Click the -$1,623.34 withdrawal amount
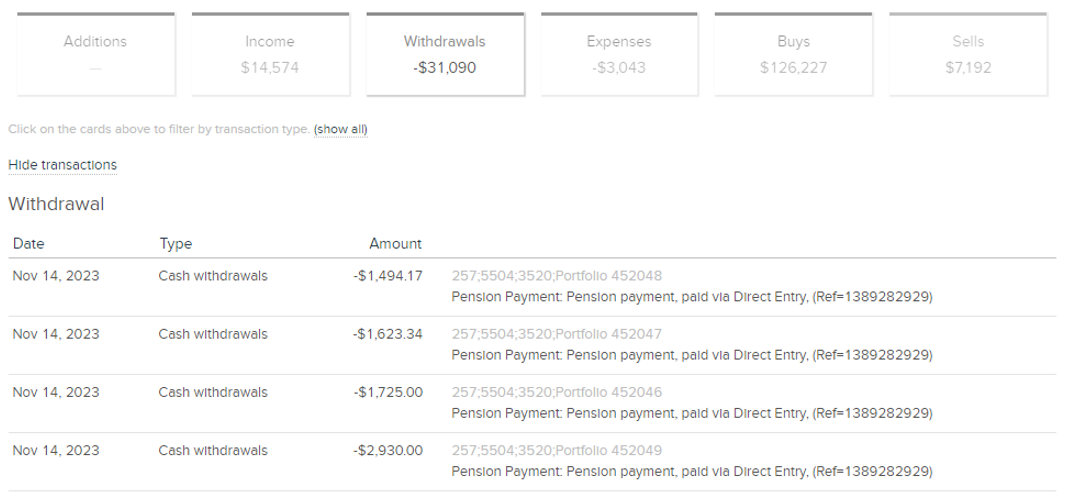This screenshot has height=496, width=1074. (x=388, y=334)
